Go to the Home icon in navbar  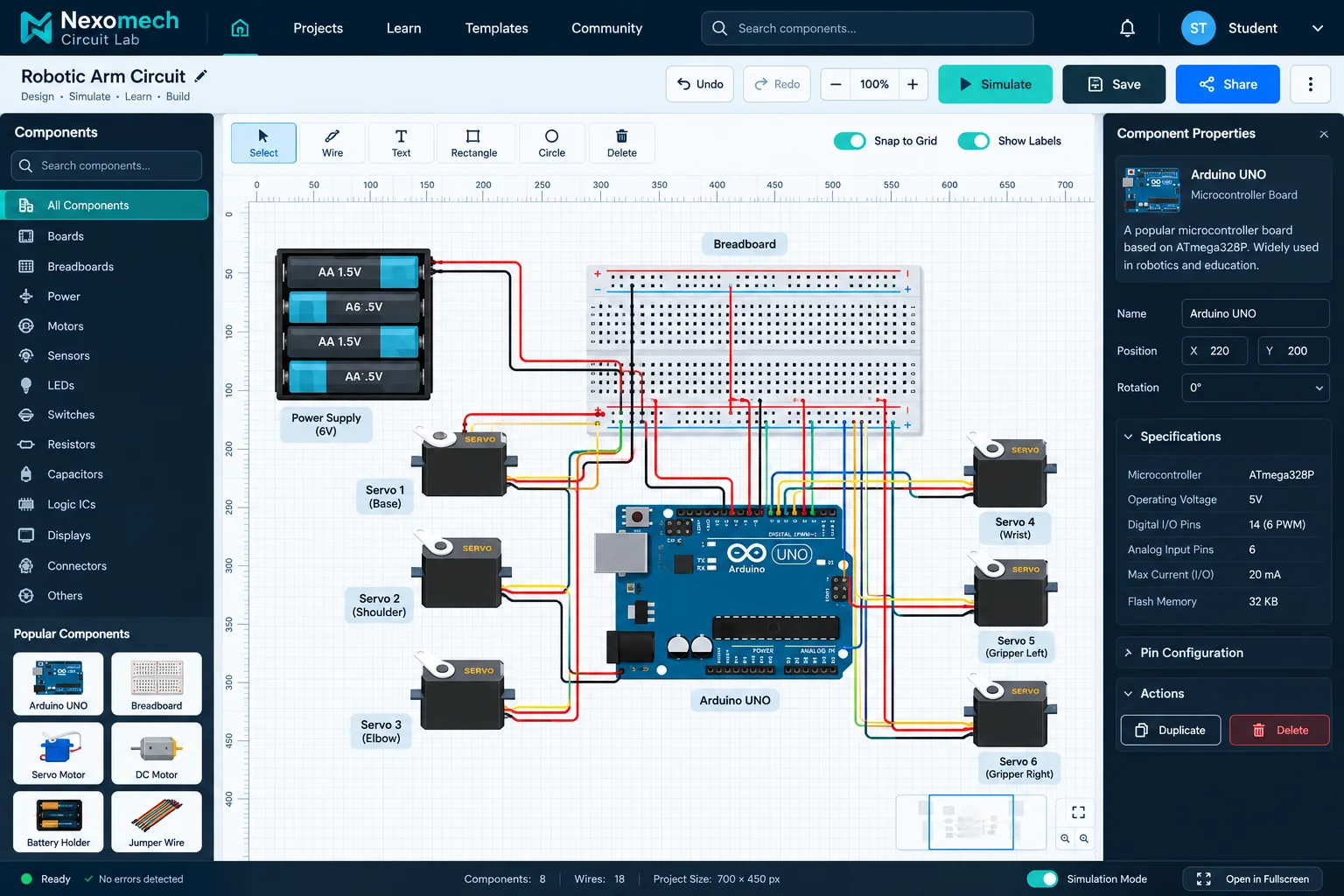tap(240, 28)
